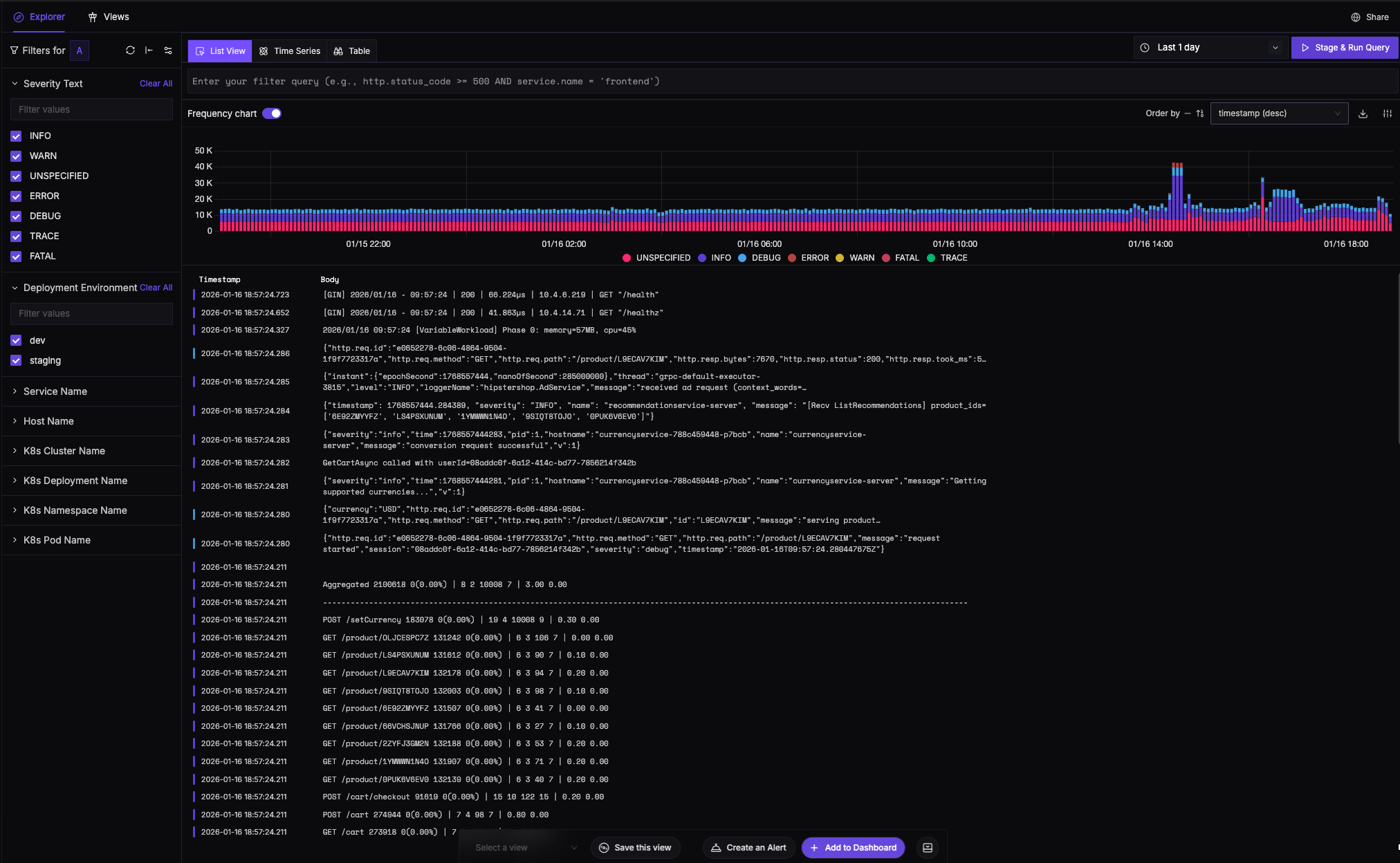Viewport: 1400px width, 863px height.
Task: Open the Last 1 day time range dropdown
Action: tap(1210, 48)
